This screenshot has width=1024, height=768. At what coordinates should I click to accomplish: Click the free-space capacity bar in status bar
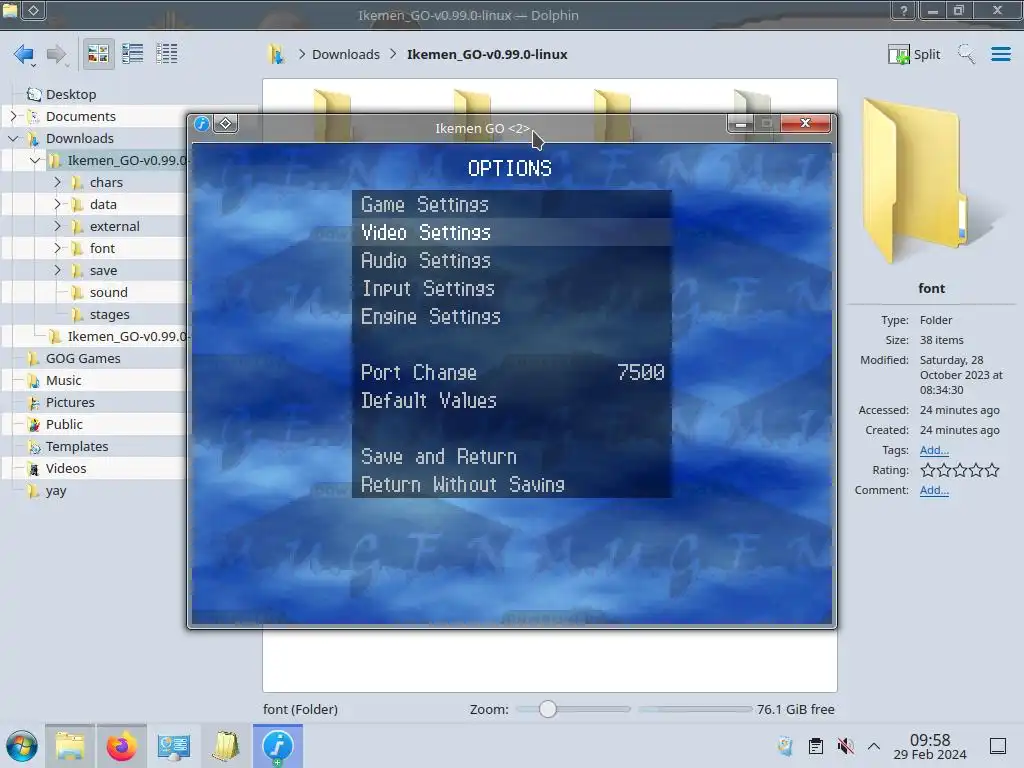(x=696, y=709)
